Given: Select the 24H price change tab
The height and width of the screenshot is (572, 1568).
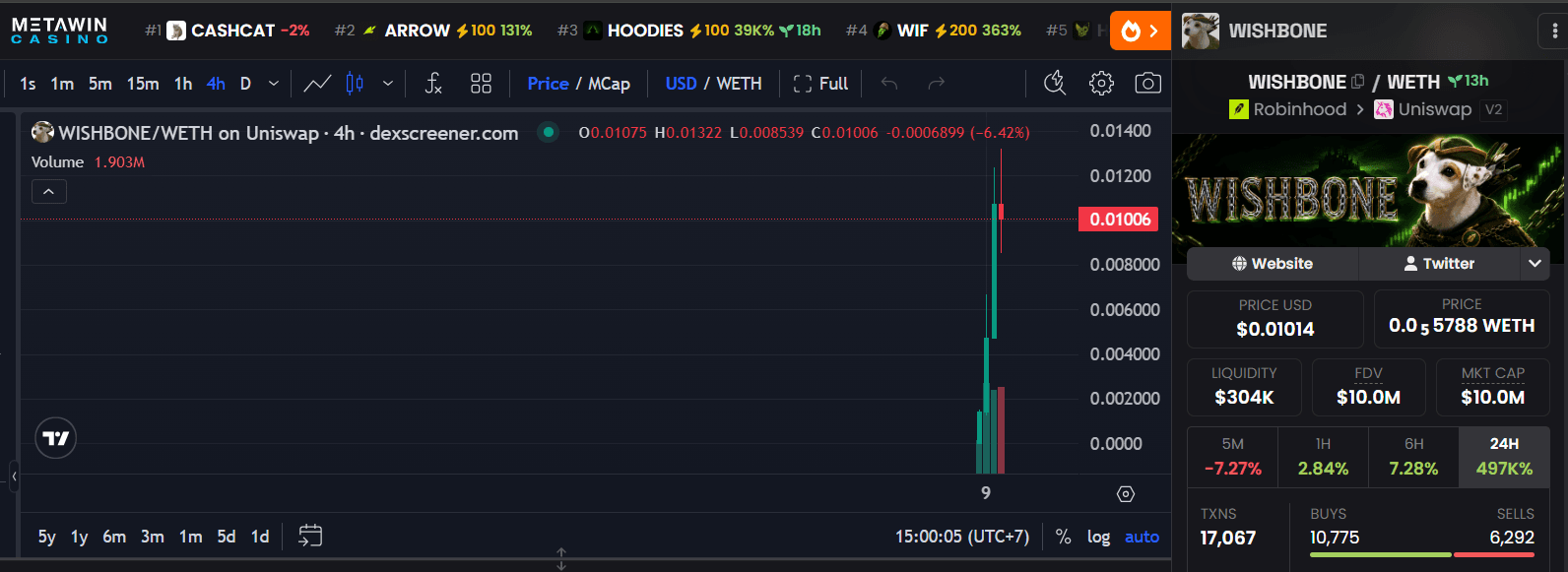Looking at the screenshot, I should 1504,457.
